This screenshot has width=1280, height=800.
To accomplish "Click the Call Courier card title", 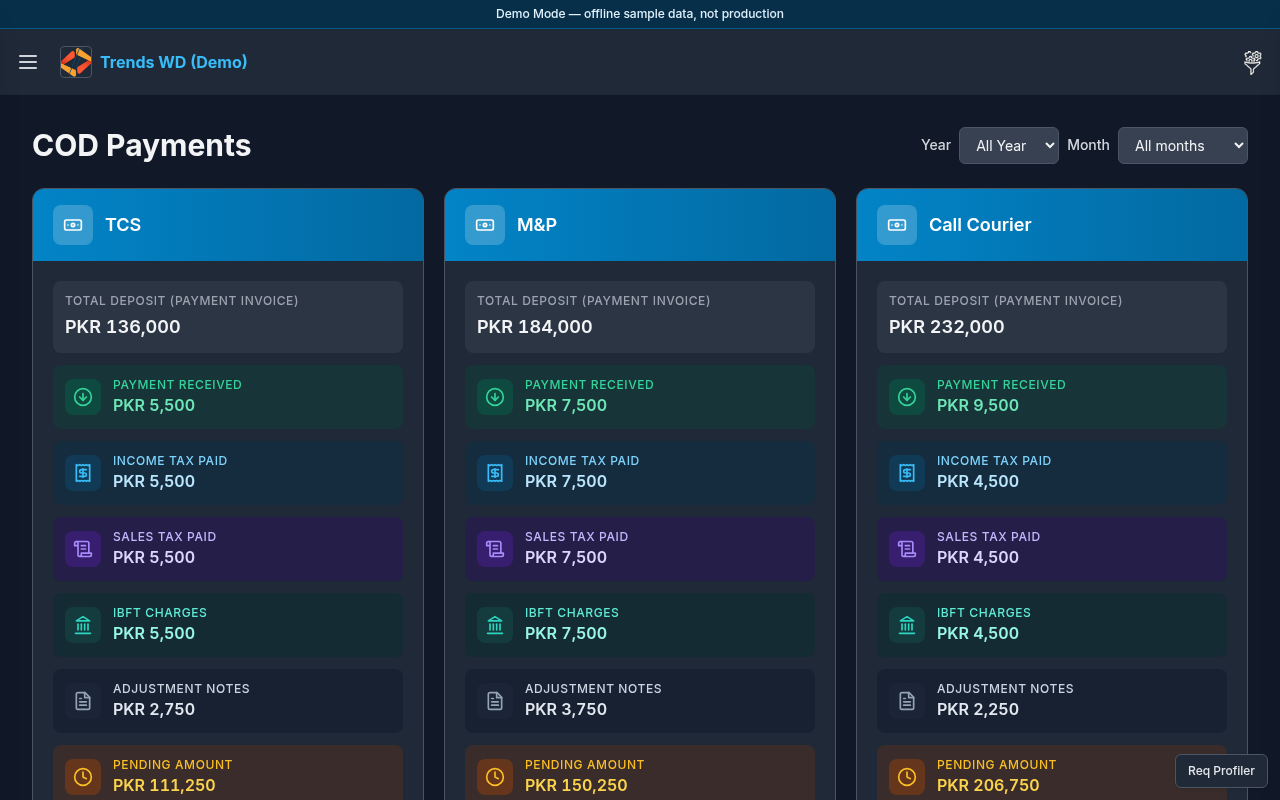I will click(980, 225).
